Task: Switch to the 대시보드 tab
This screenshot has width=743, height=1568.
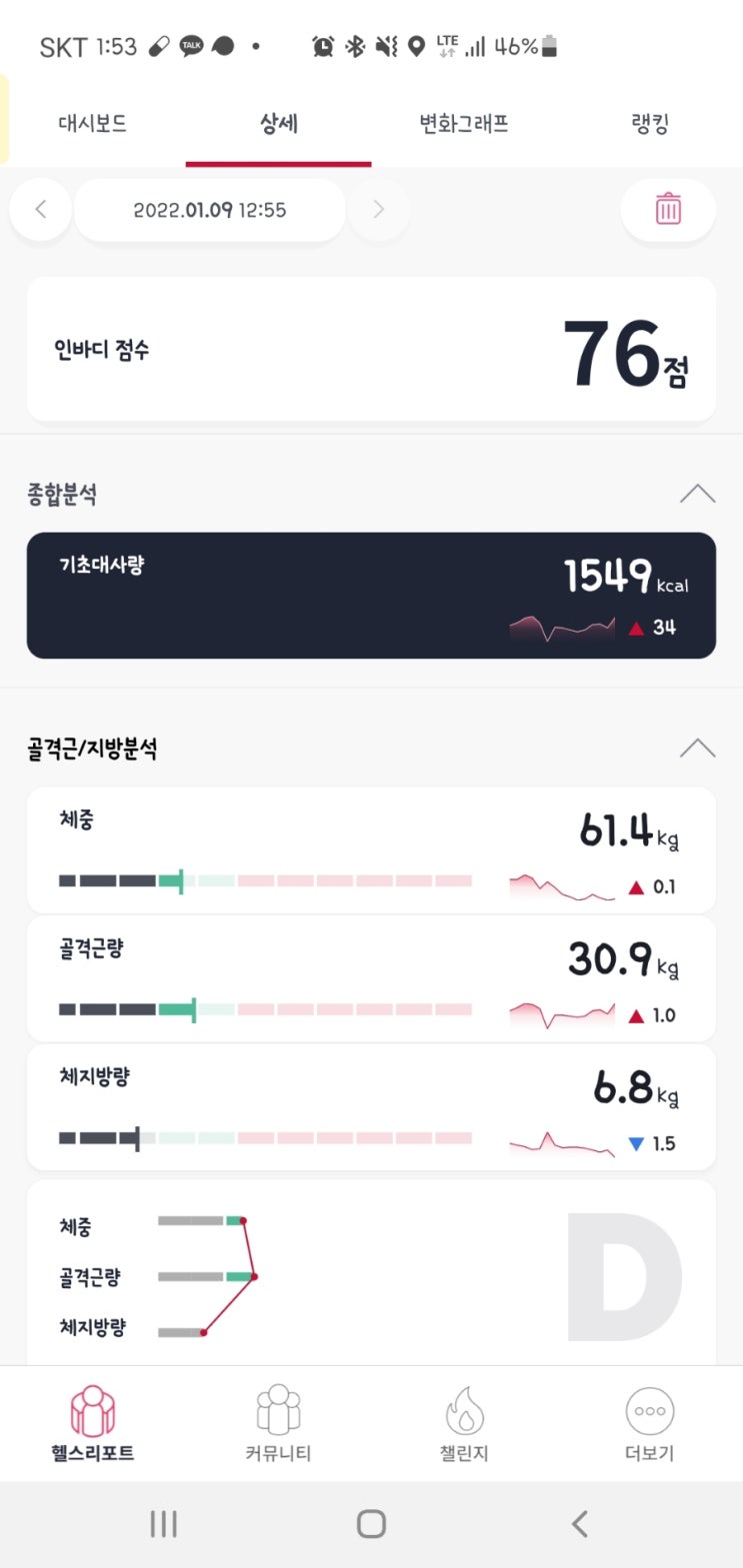Action: [x=92, y=125]
